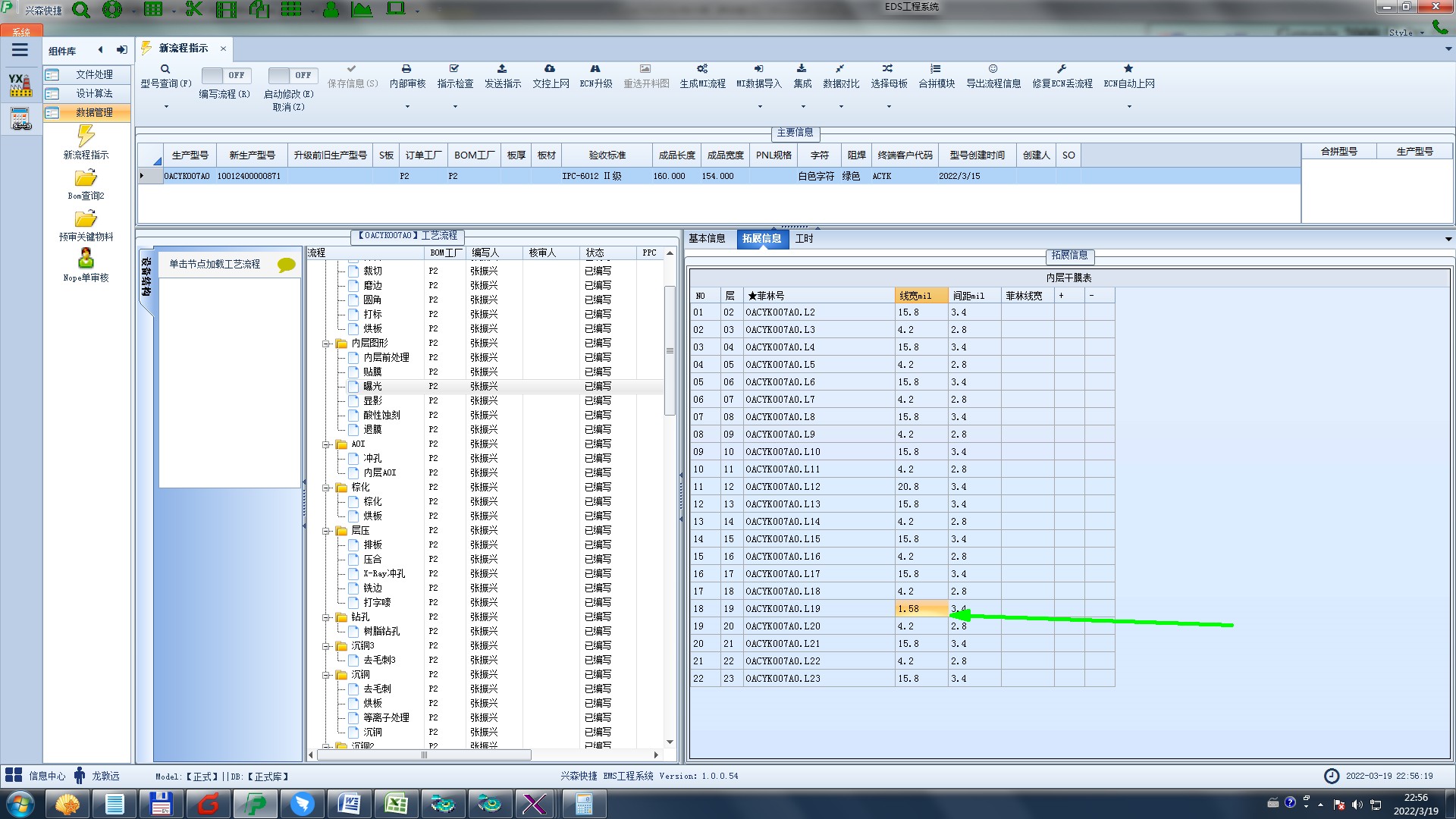Click the 数据对比 compare icon
The image size is (1456, 819).
(x=840, y=69)
